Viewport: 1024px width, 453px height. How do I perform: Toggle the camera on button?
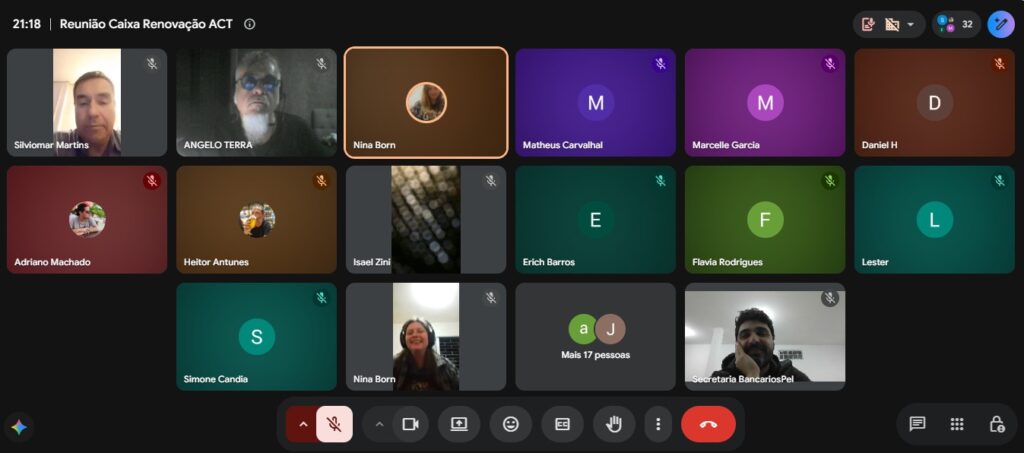pos(410,424)
